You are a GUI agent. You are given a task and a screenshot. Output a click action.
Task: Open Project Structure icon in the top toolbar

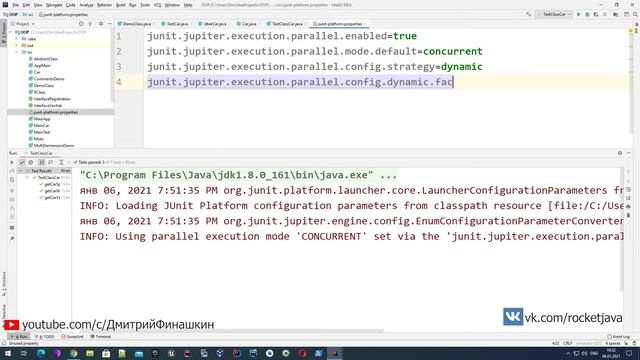[x=616, y=14]
